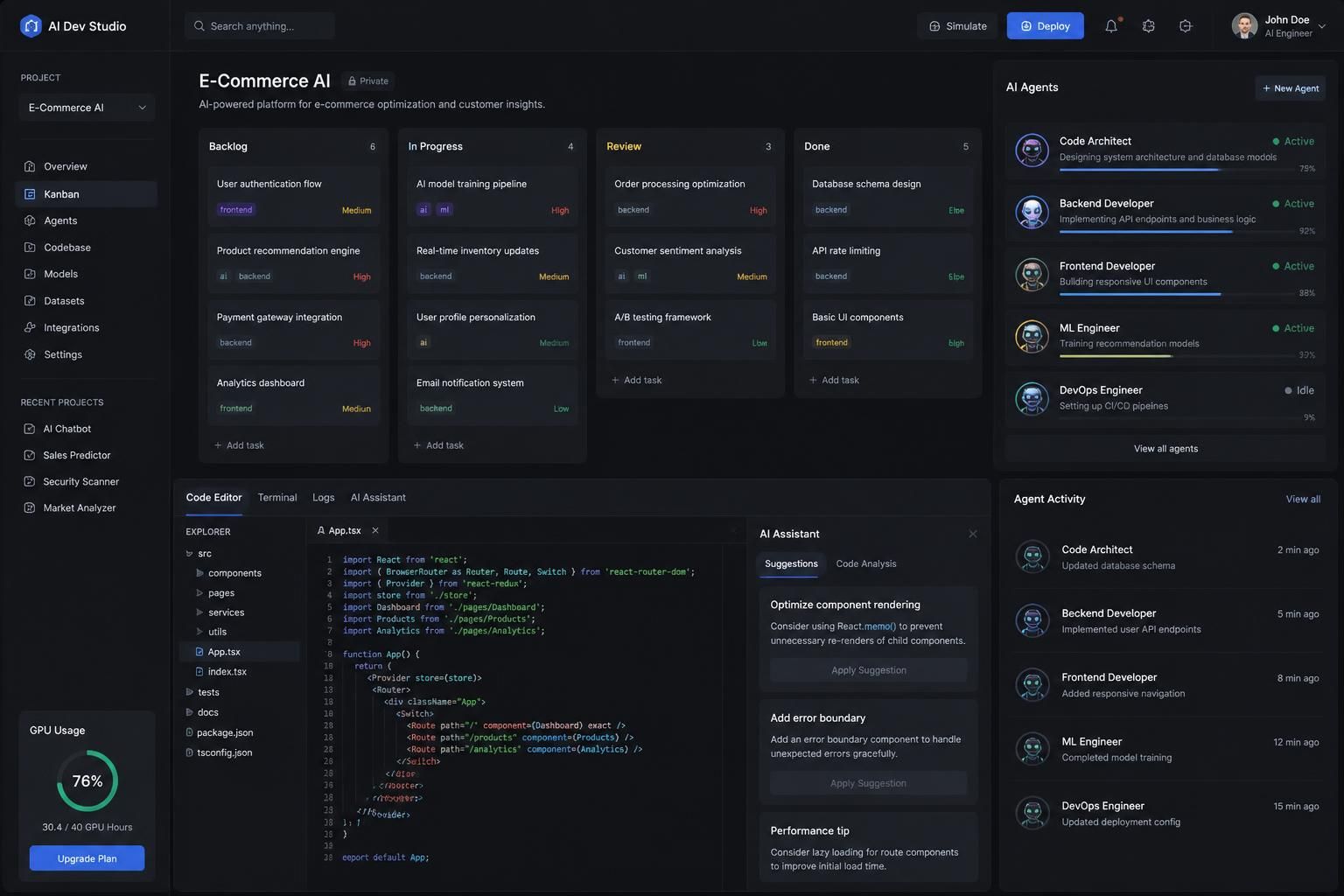Image resolution: width=1344 pixels, height=896 pixels.
Task: Switch to the Terminal tab
Action: pyautogui.click(x=277, y=497)
